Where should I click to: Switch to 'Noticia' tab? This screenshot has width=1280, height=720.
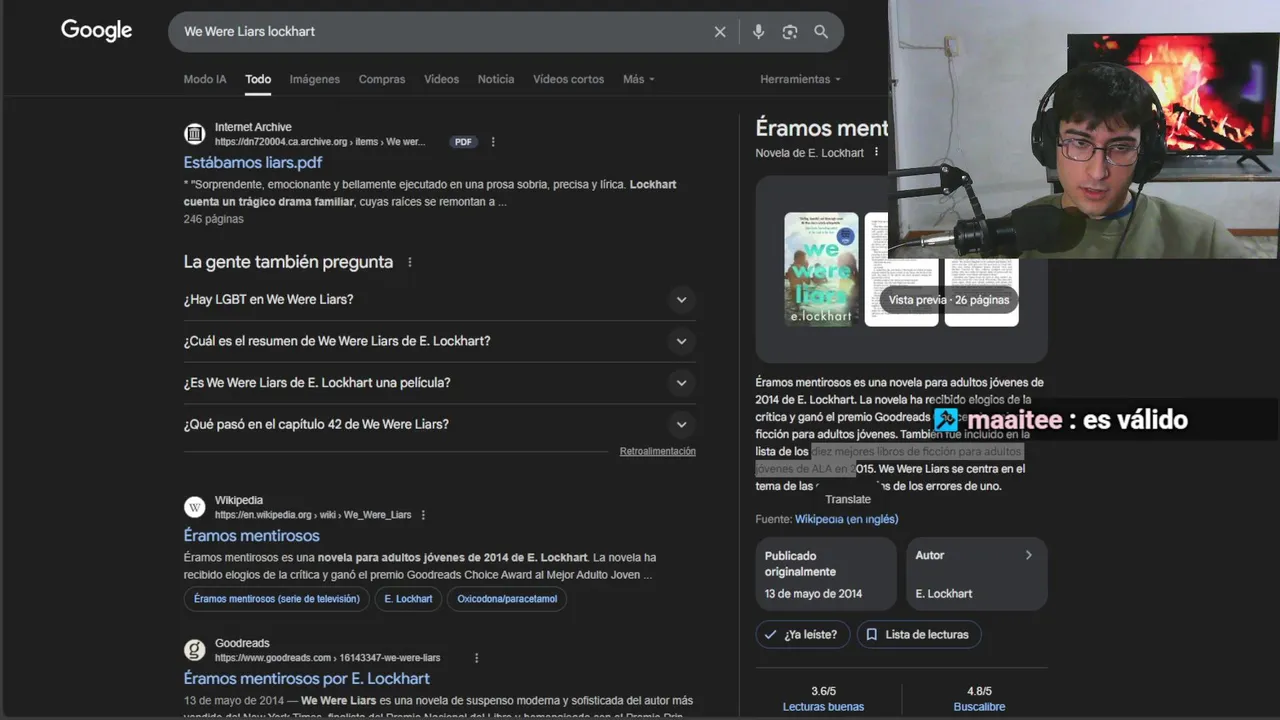coord(496,79)
